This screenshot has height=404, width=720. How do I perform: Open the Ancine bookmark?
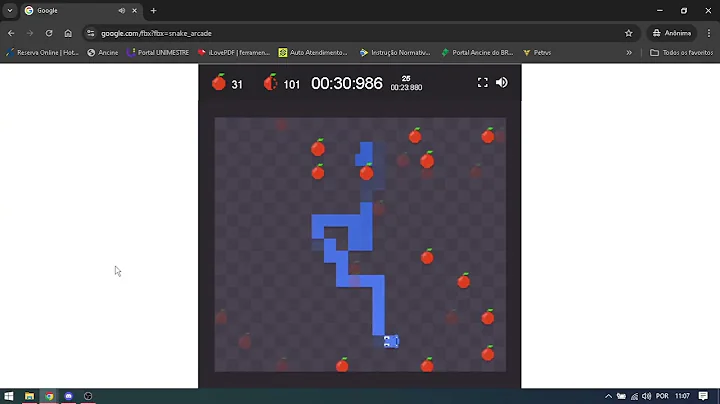pyautogui.click(x=103, y=52)
